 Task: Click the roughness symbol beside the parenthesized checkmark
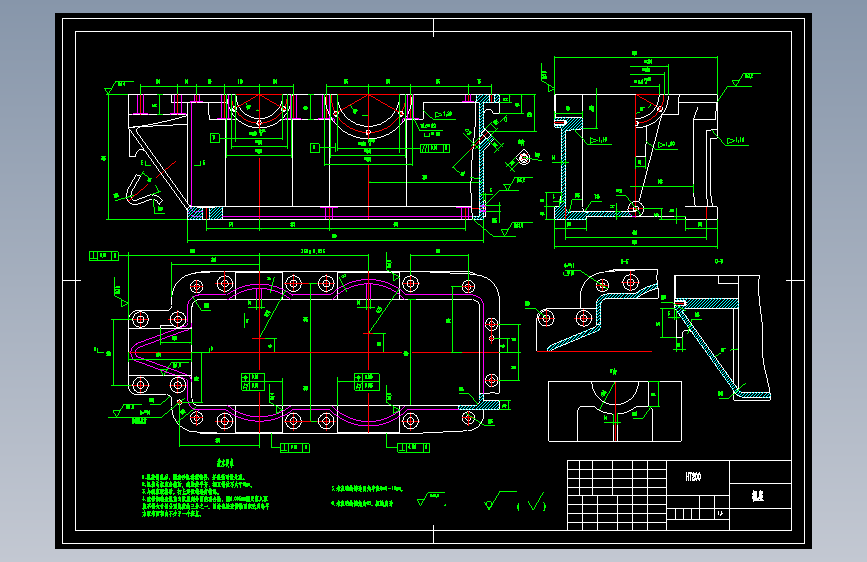(x=499, y=500)
